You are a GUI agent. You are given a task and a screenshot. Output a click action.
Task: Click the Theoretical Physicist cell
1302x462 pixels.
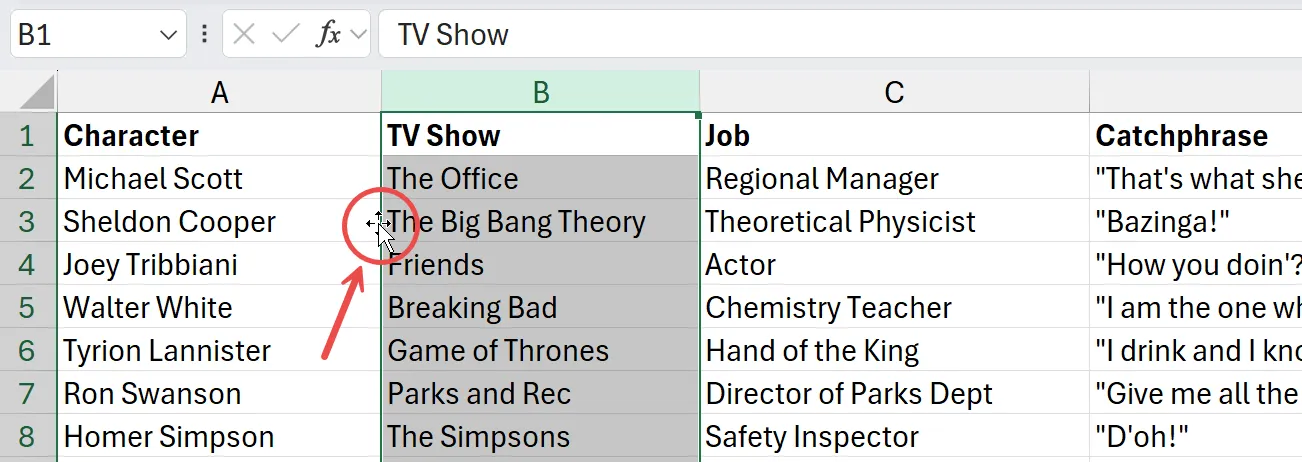pos(894,222)
